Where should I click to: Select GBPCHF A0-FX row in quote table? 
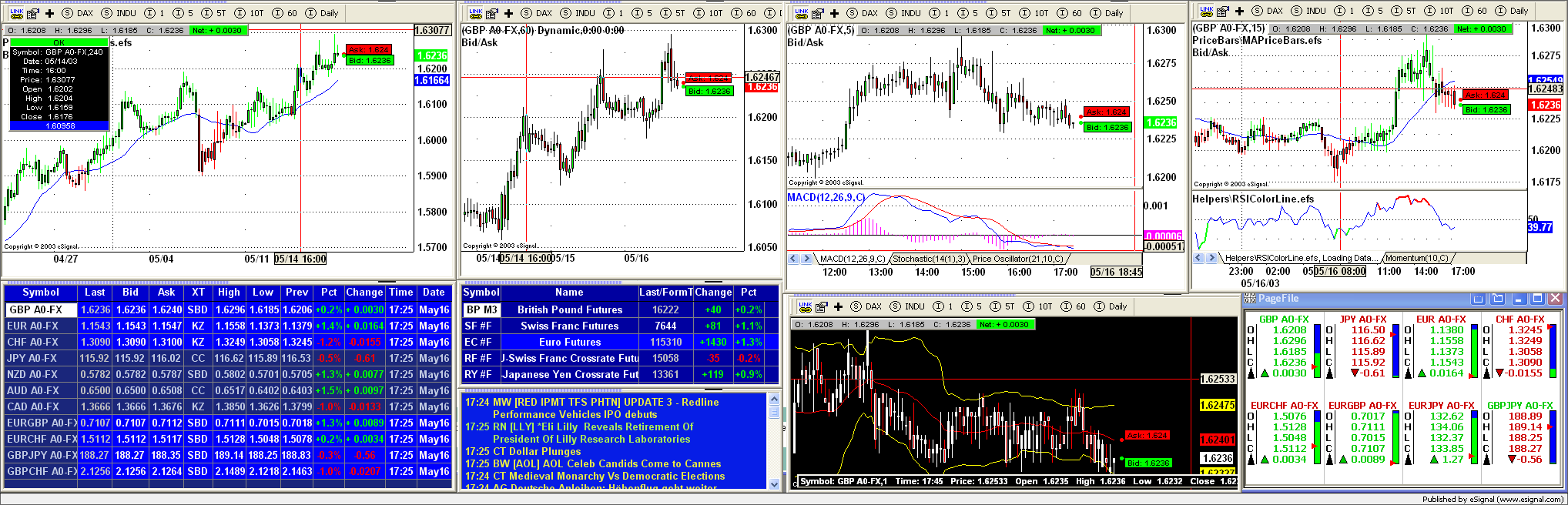(x=228, y=471)
